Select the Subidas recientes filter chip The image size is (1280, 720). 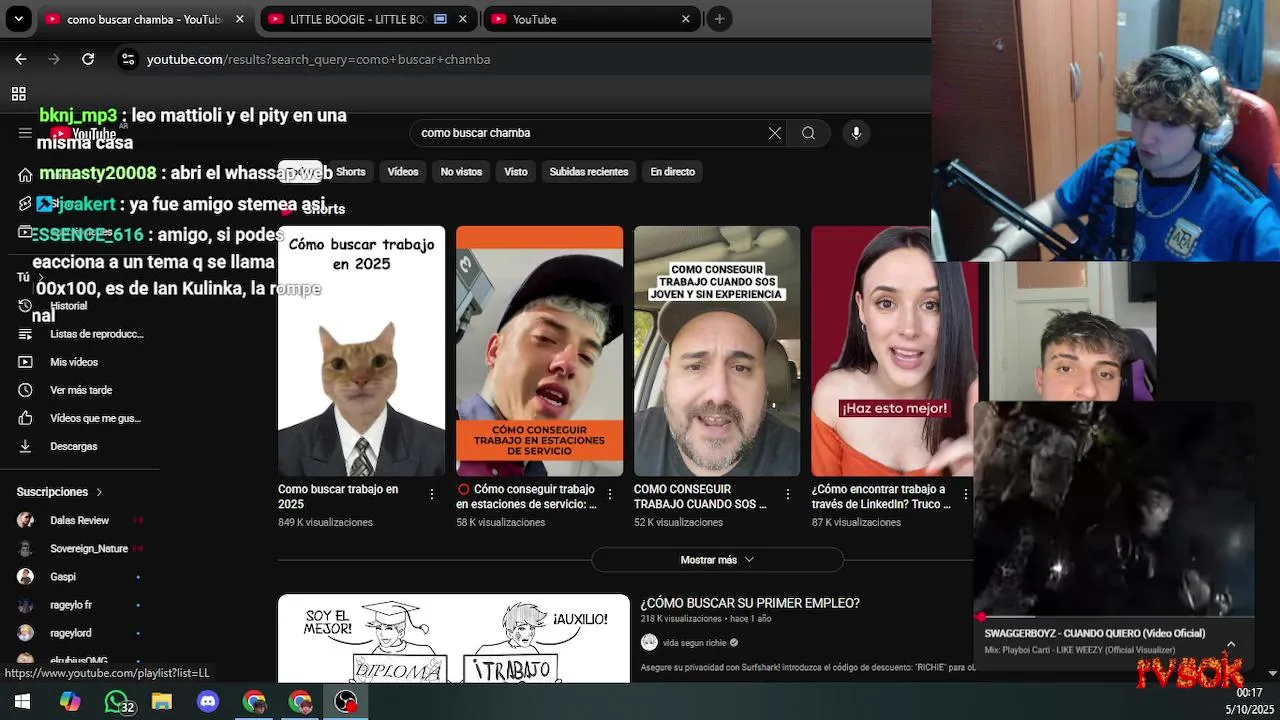589,172
